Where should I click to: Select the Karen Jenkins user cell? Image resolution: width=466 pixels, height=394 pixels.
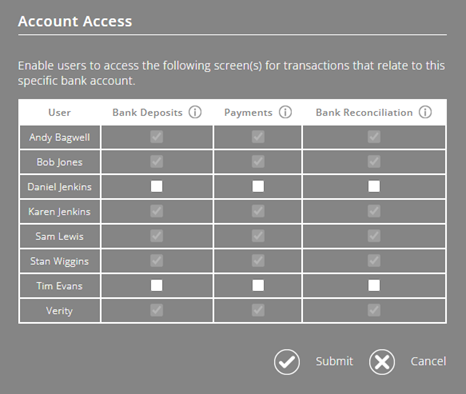(x=60, y=211)
